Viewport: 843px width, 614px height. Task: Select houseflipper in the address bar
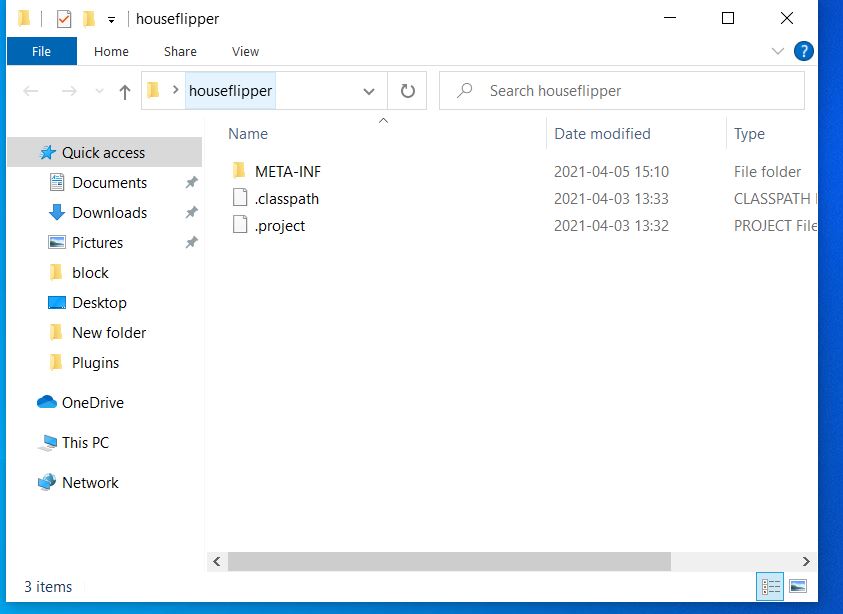coord(230,91)
